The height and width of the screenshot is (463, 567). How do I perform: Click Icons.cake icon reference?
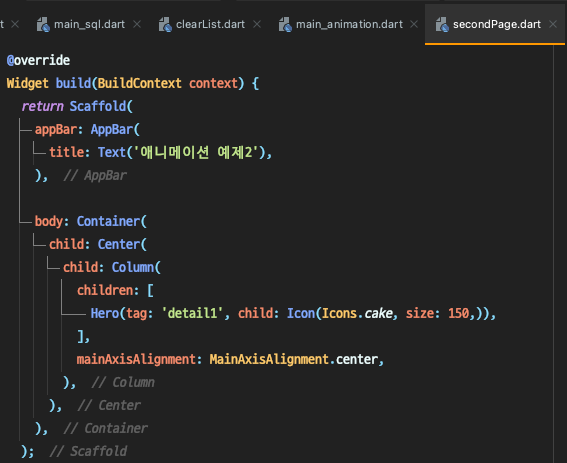click(x=358, y=313)
